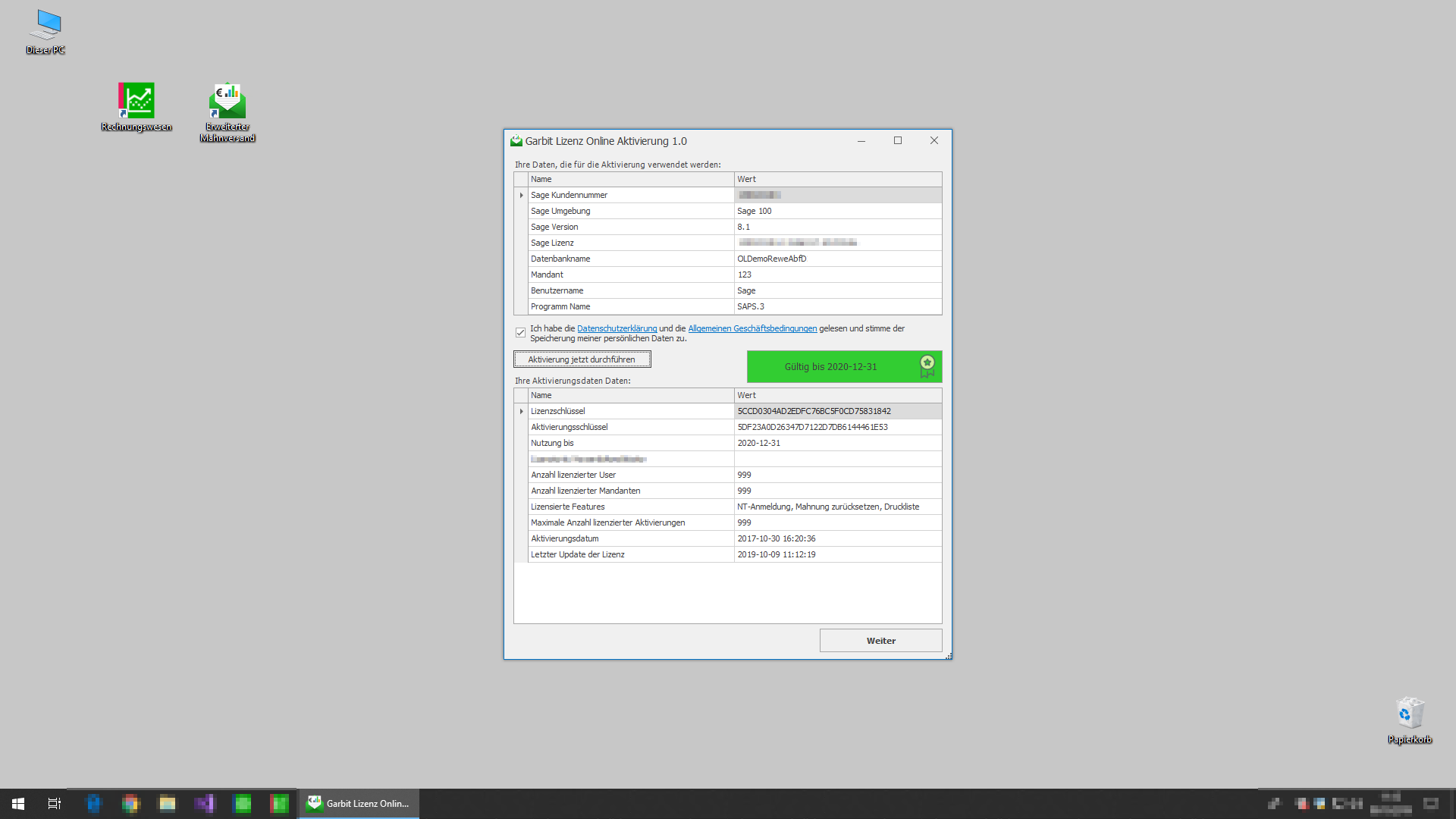This screenshot has height=819, width=1456.
Task: Open the Dieser PC desktop icon
Action: point(46,26)
